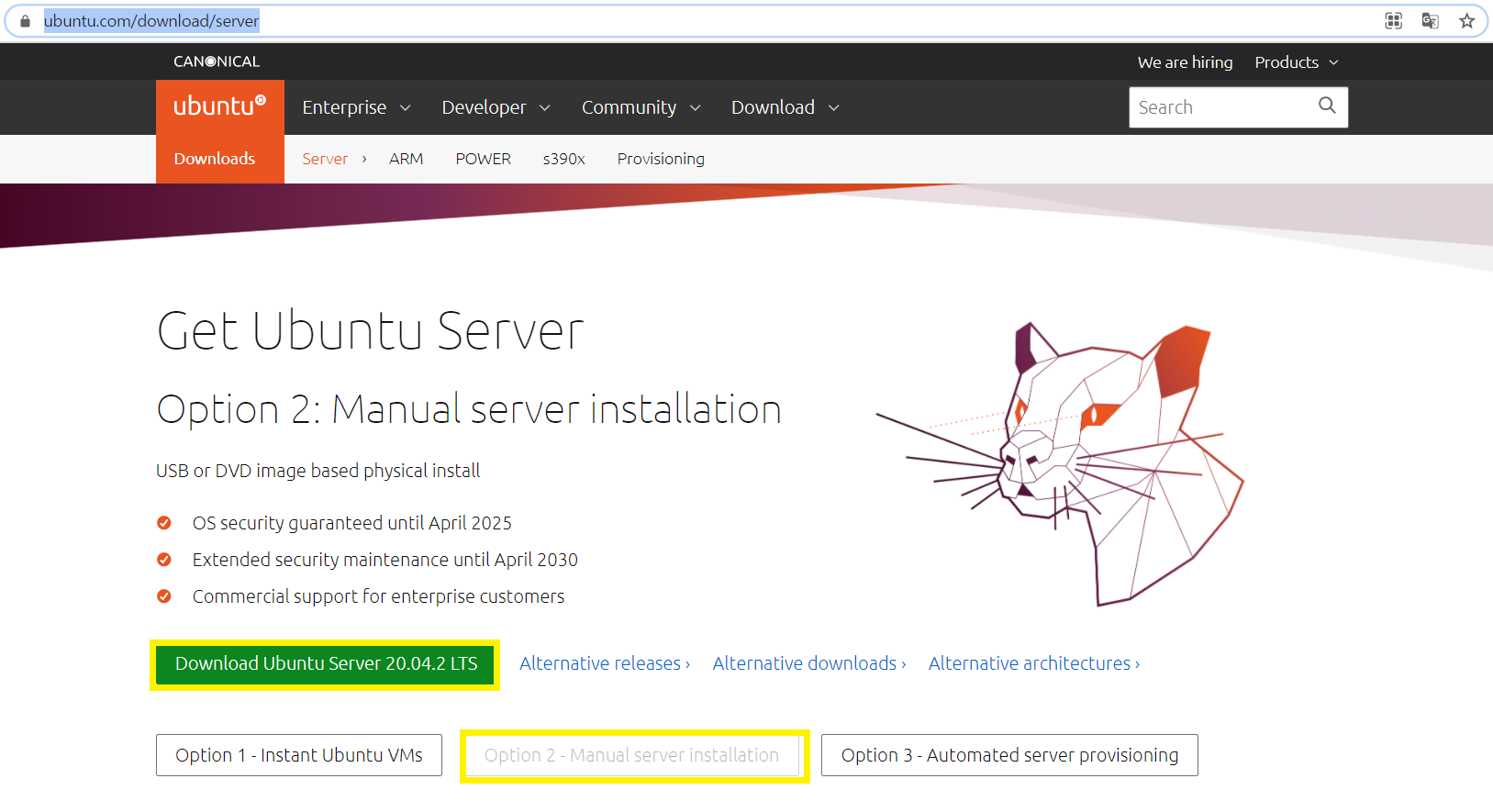Image resolution: width=1493 pixels, height=812 pixels.
Task: Open the We are hiring link
Action: [1185, 62]
